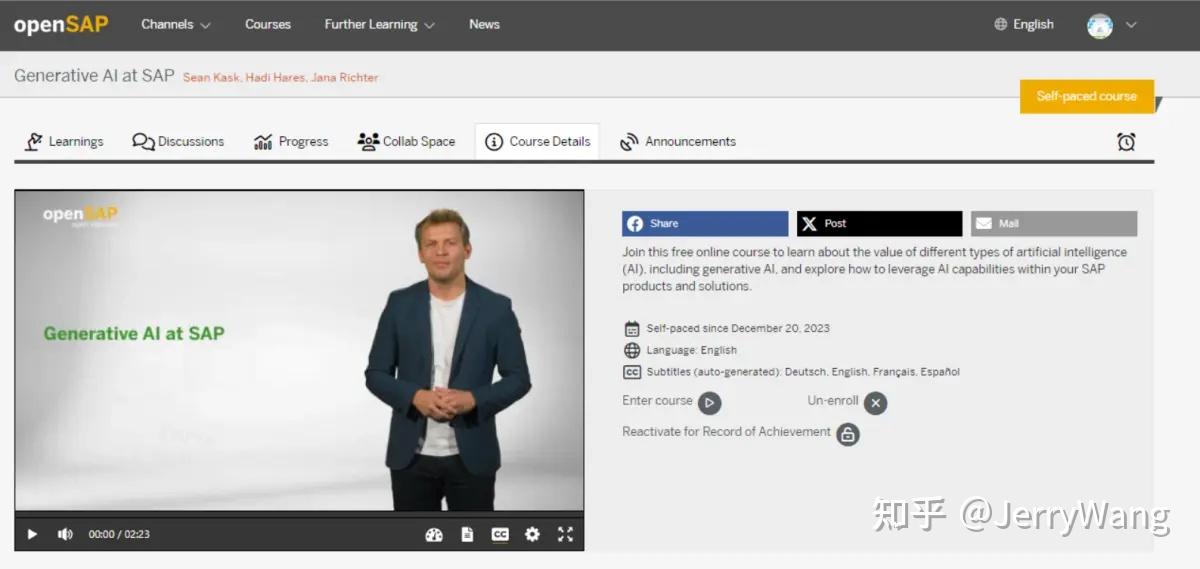Click the Un-enroll X icon
The image size is (1200, 569).
875,403
